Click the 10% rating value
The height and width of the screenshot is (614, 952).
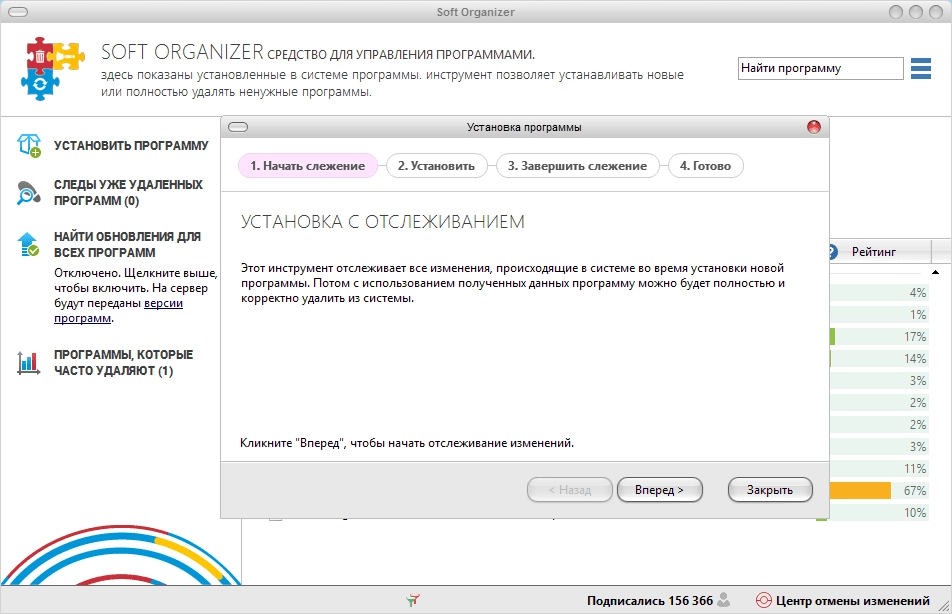point(915,512)
